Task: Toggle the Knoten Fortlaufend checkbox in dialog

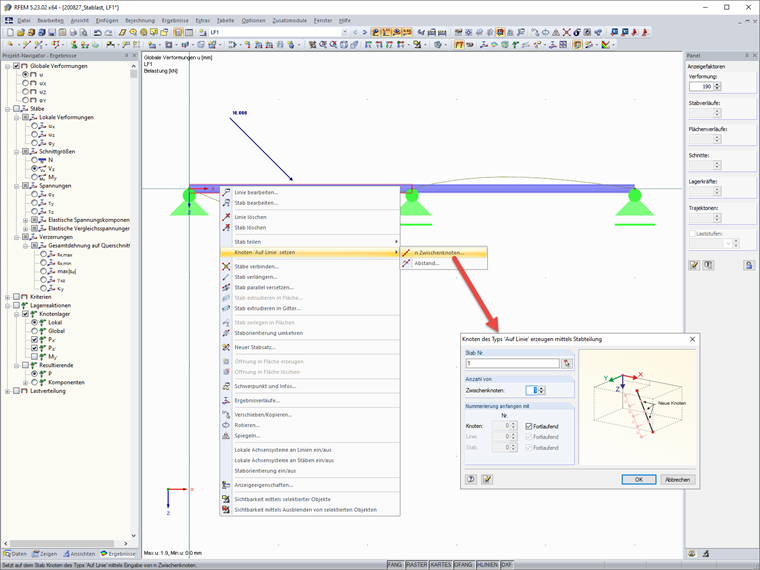Action: click(x=529, y=427)
